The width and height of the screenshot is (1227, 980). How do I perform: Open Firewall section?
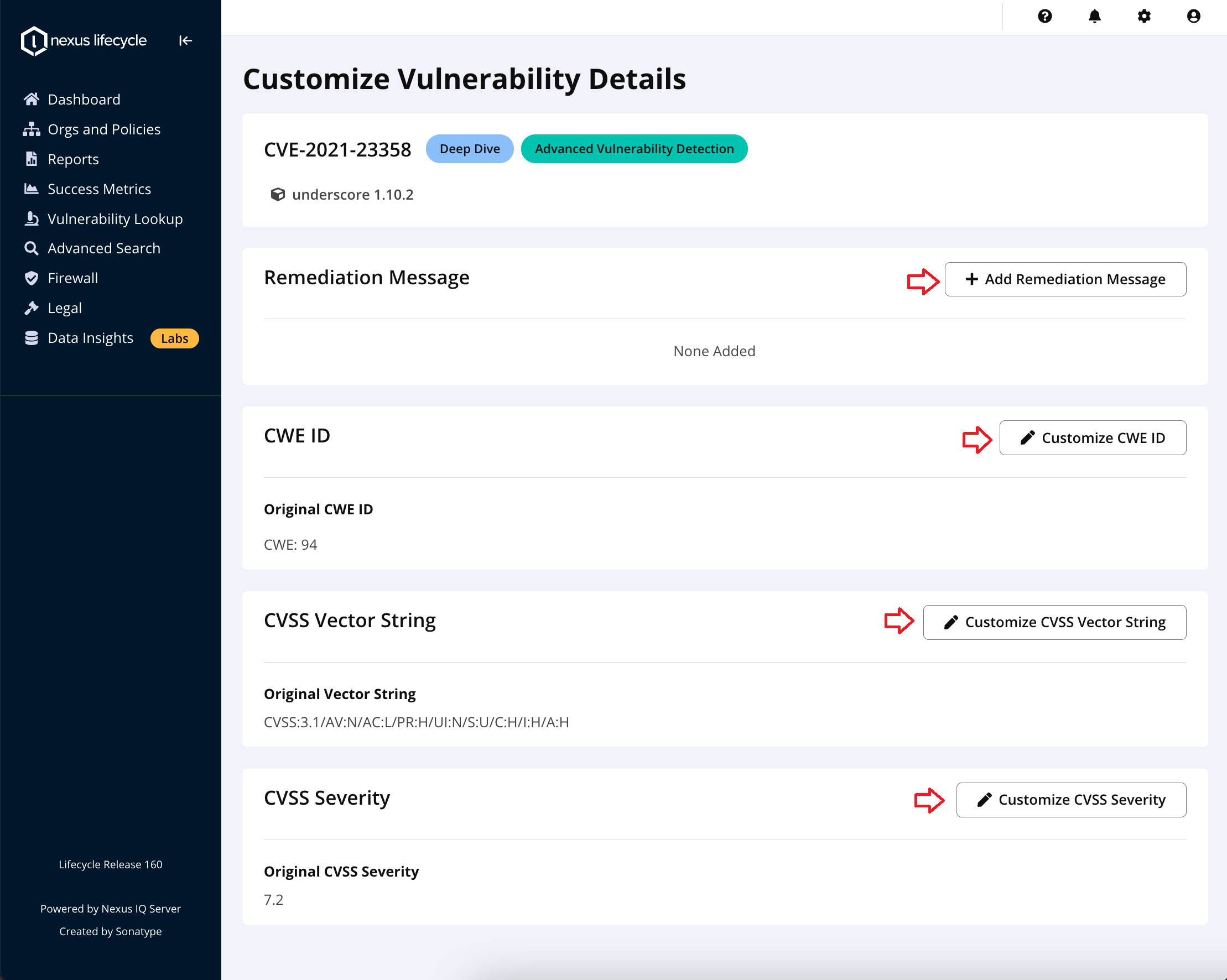click(x=73, y=278)
